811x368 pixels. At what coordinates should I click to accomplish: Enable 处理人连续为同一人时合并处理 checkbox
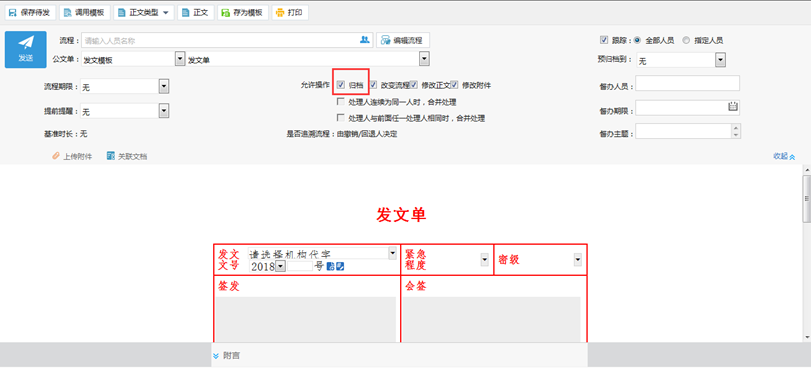(340, 102)
